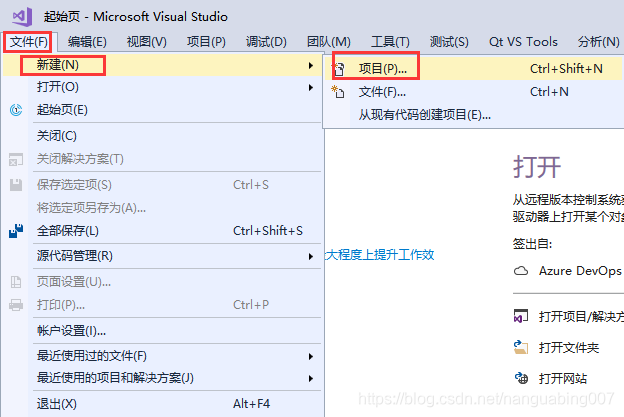624x417 pixels.
Task: Select 从现有代码创建项目(E)... in submenu
Action: pos(474,115)
